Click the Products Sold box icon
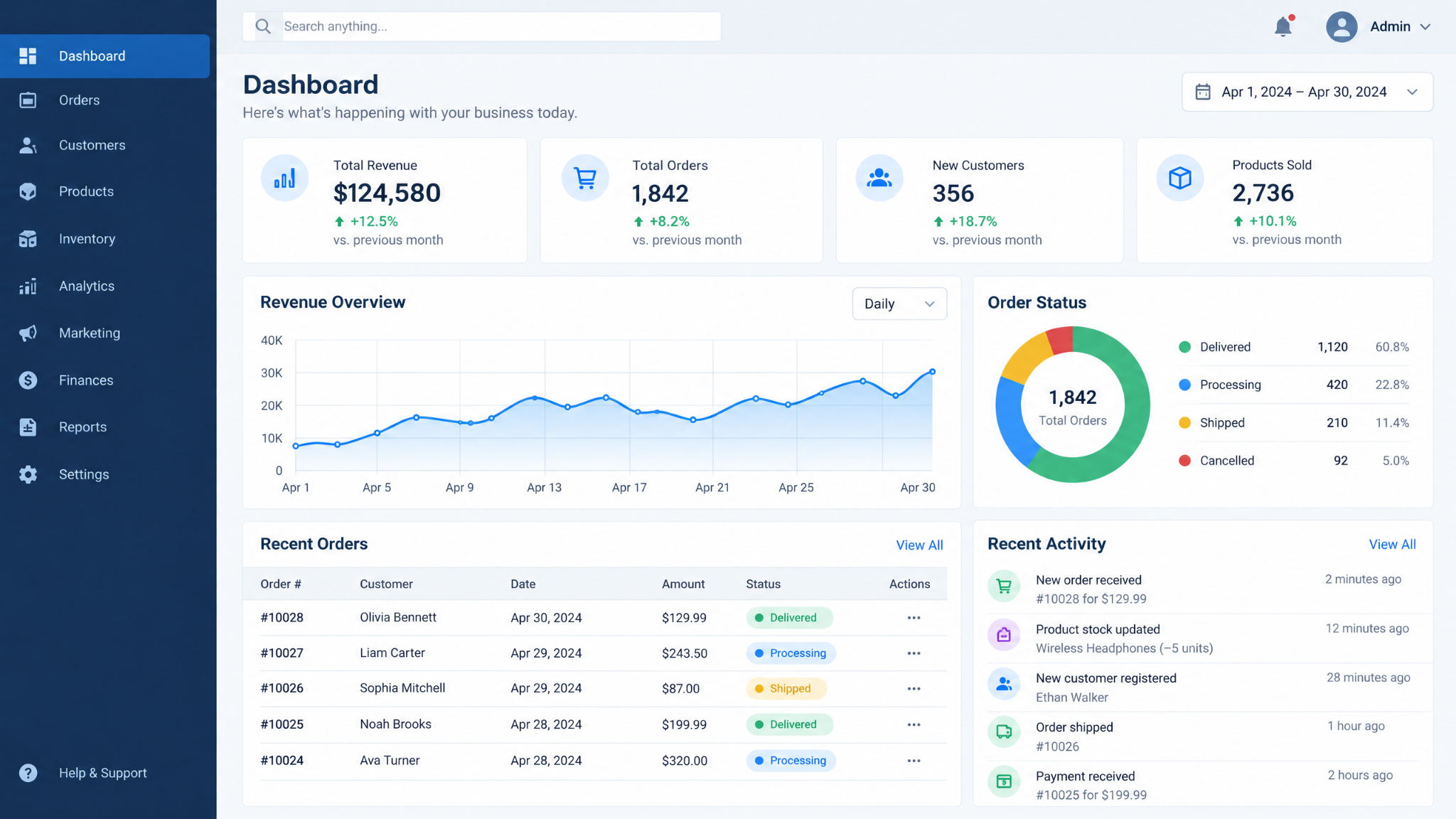The image size is (1456, 819). pyautogui.click(x=1180, y=178)
